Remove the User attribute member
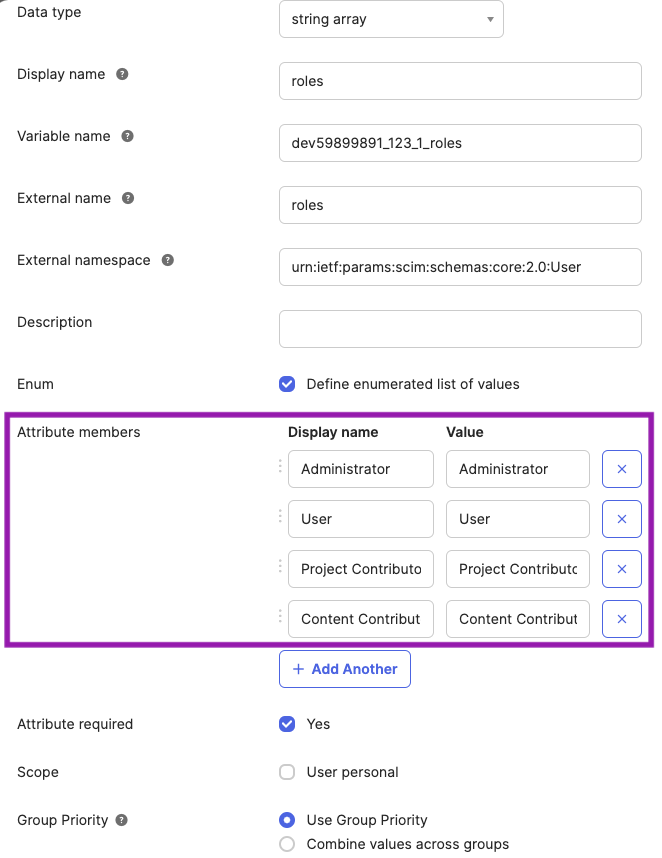Screen dimensions: 662x858 [x=622, y=519]
